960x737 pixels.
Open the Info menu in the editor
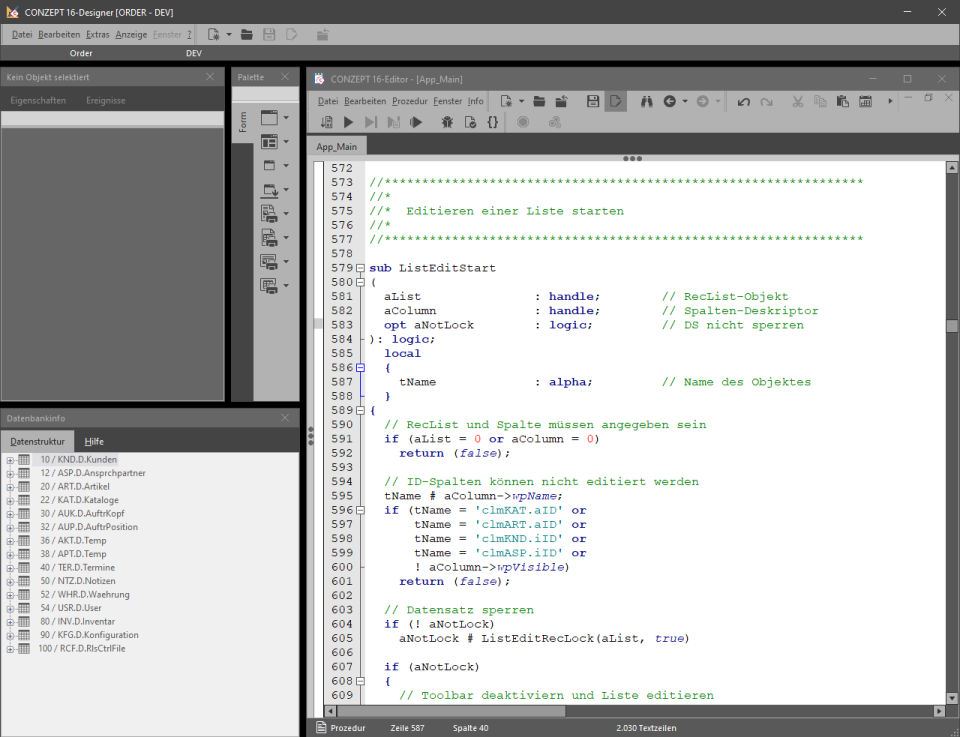pyautogui.click(x=476, y=101)
